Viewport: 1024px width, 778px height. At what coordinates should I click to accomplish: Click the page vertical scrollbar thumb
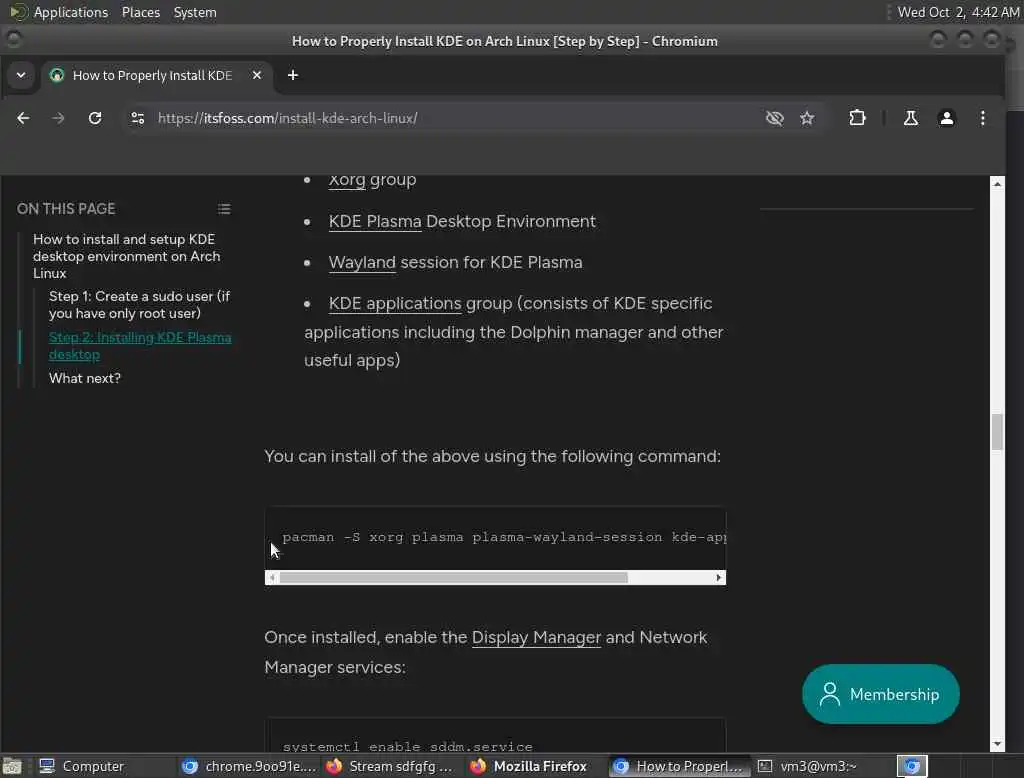click(x=997, y=432)
